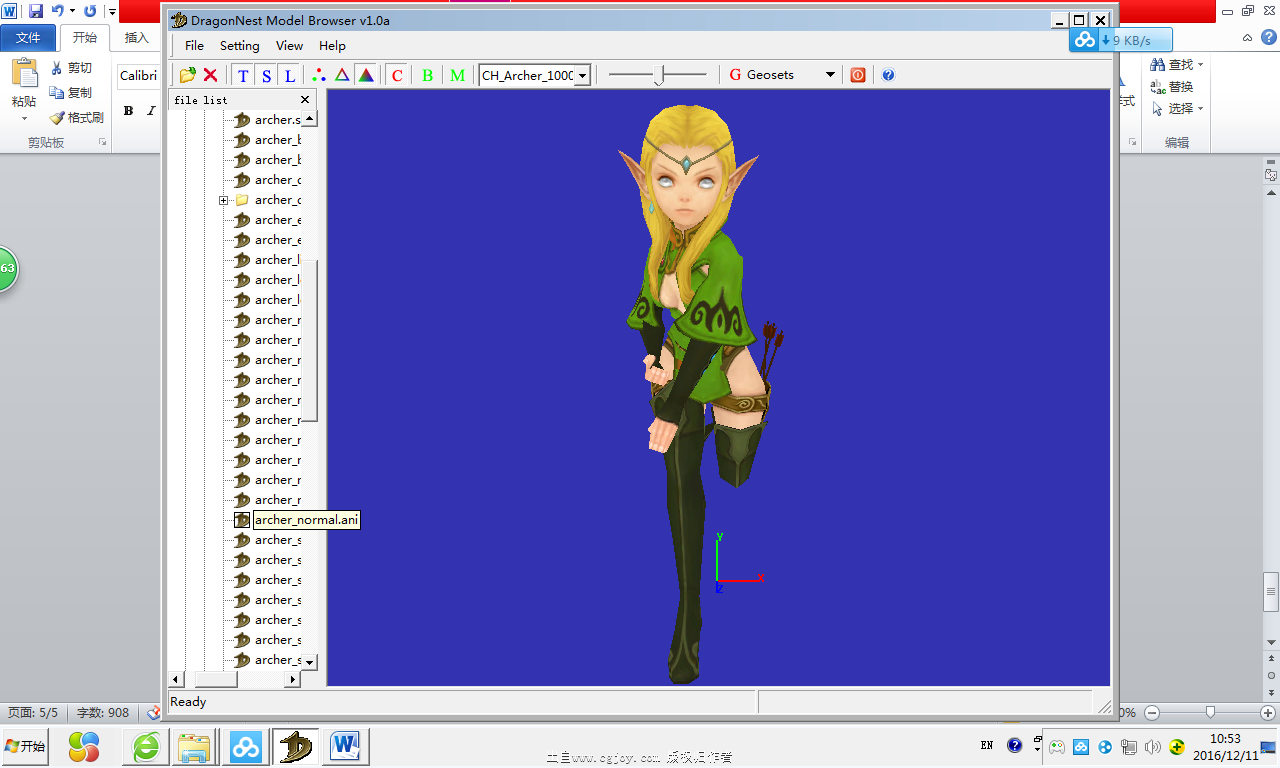Expand the archer_c folder node
Screen dimensions: 1280x768
pyautogui.click(x=224, y=200)
